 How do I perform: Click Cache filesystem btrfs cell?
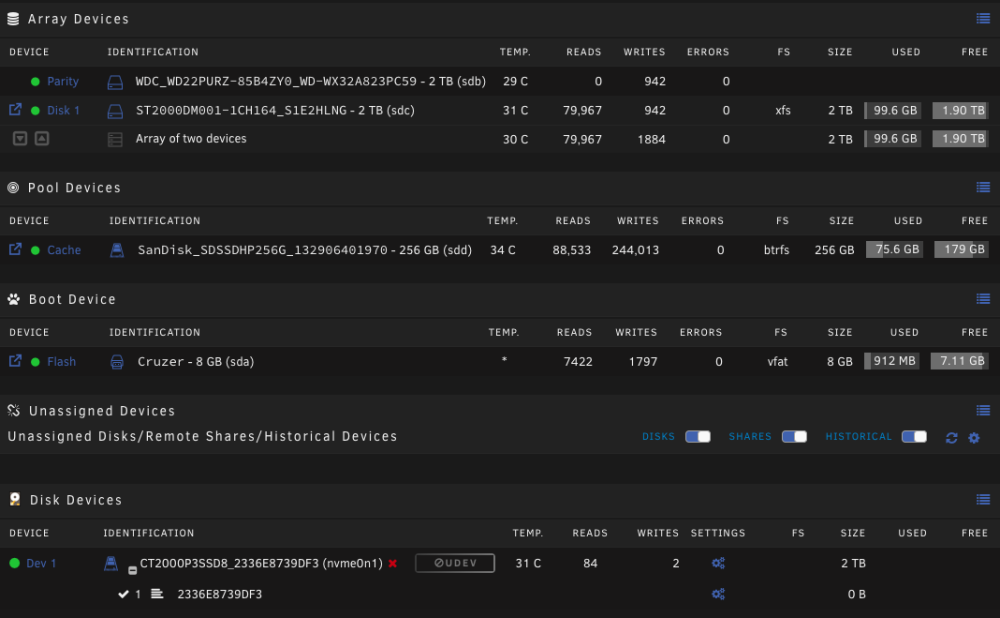pos(776,250)
